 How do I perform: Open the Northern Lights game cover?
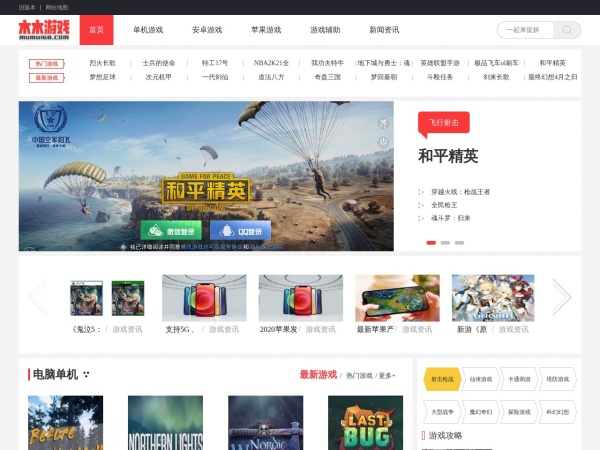(x=165, y=423)
